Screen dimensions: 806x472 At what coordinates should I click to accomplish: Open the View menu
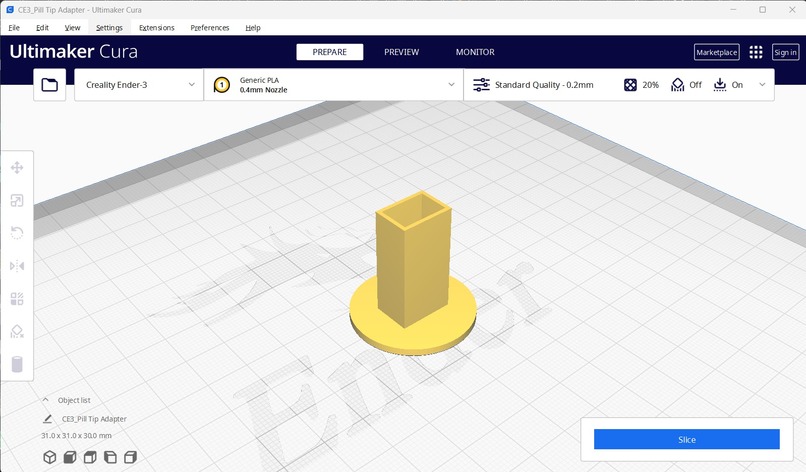click(x=72, y=28)
